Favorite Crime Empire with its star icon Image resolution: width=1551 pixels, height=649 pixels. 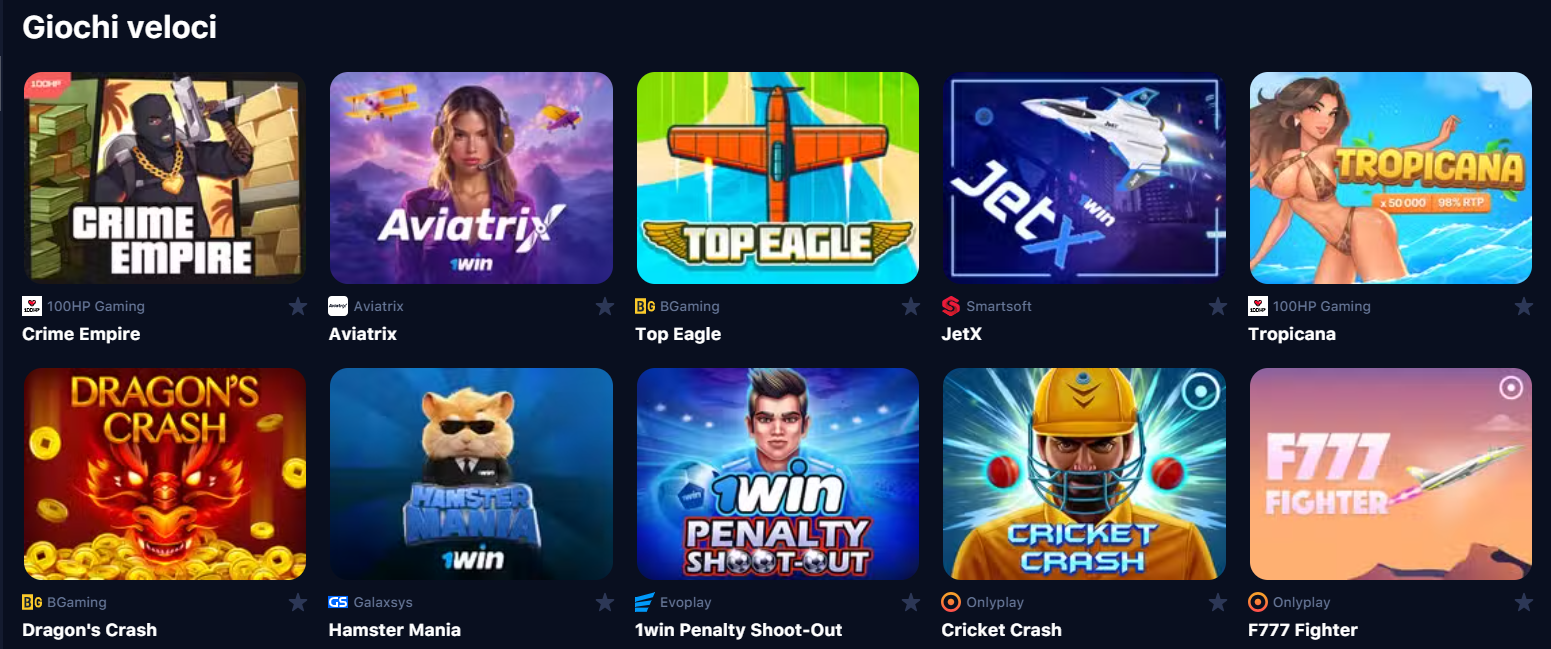[298, 306]
